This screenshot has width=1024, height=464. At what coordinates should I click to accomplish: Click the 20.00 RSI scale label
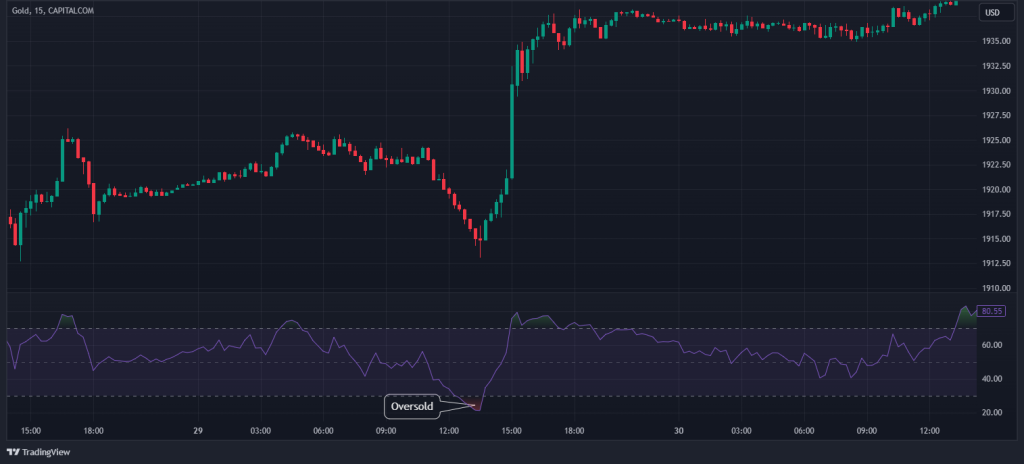(x=992, y=412)
